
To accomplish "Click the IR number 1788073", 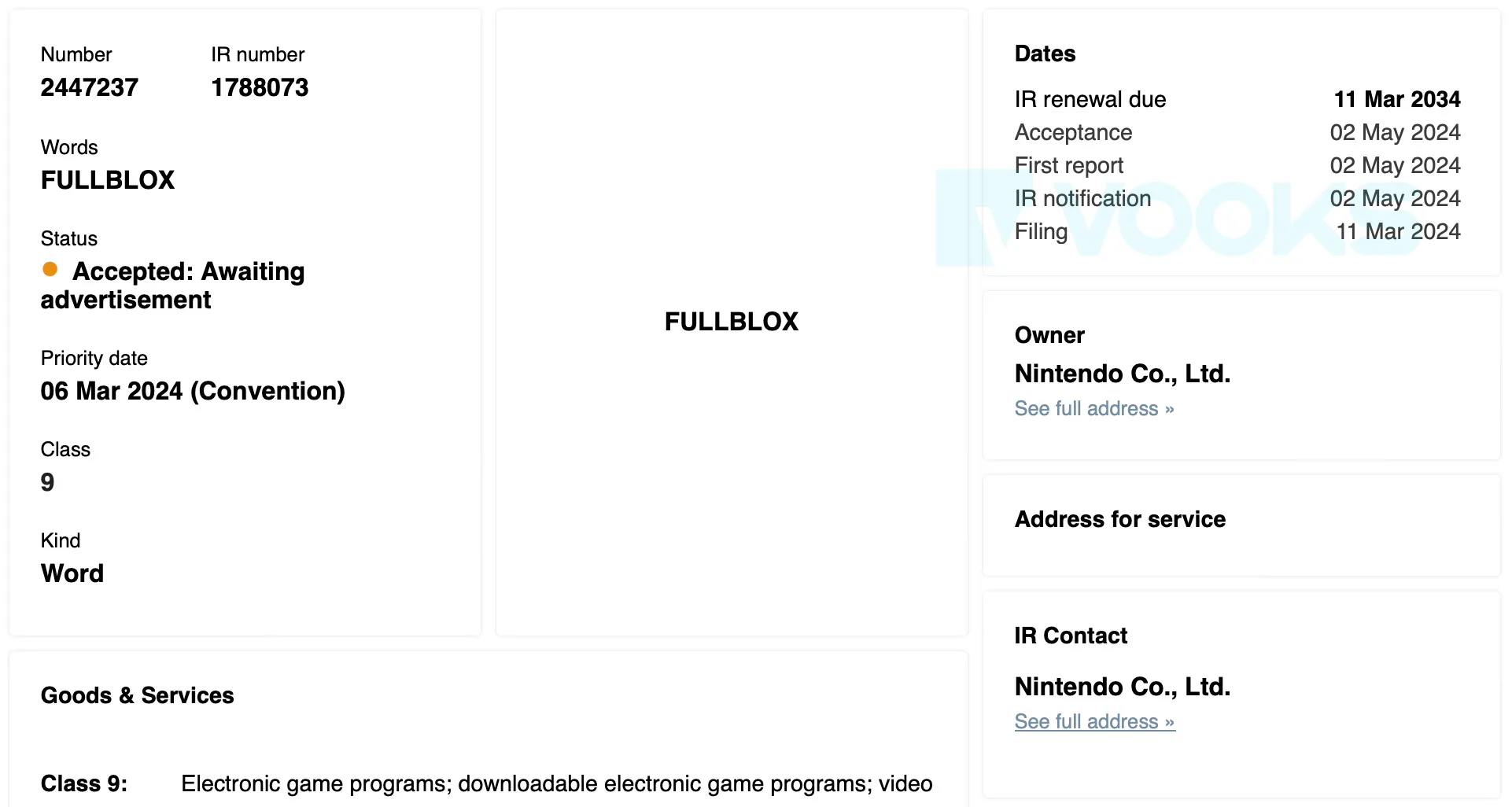I will [x=260, y=87].
